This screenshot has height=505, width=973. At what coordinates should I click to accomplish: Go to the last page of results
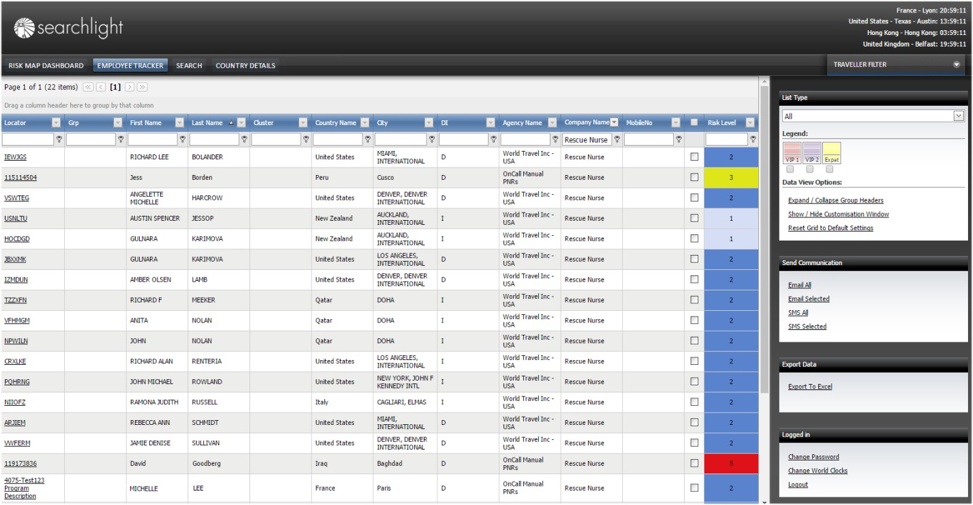[x=142, y=88]
